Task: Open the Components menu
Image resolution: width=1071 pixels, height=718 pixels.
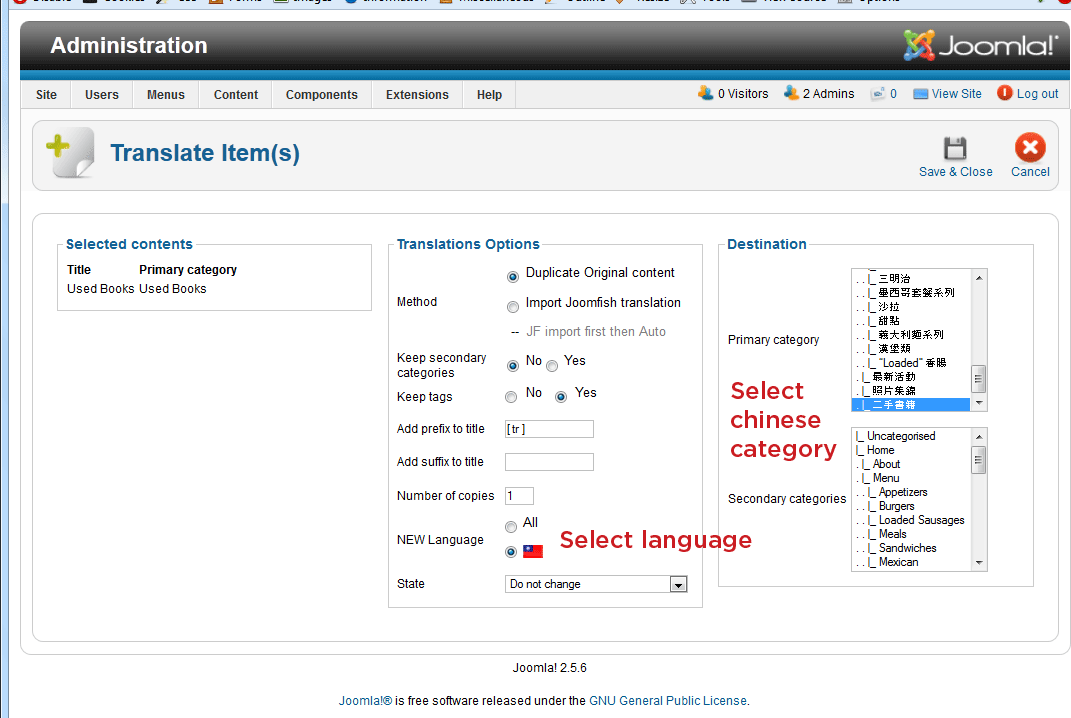Action: point(321,95)
